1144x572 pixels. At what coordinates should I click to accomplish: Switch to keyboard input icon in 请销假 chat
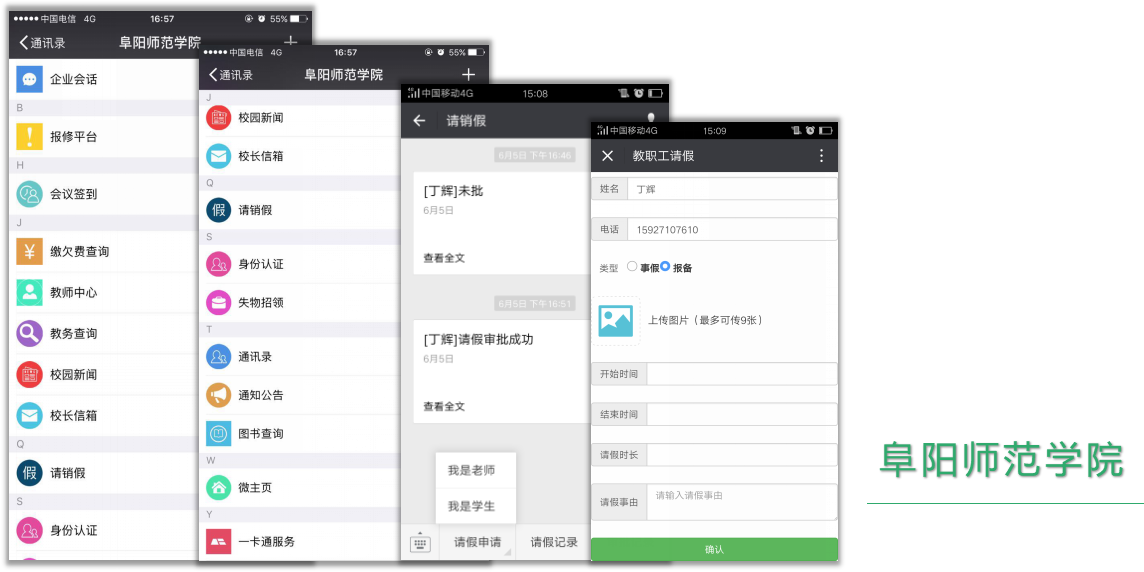point(420,543)
